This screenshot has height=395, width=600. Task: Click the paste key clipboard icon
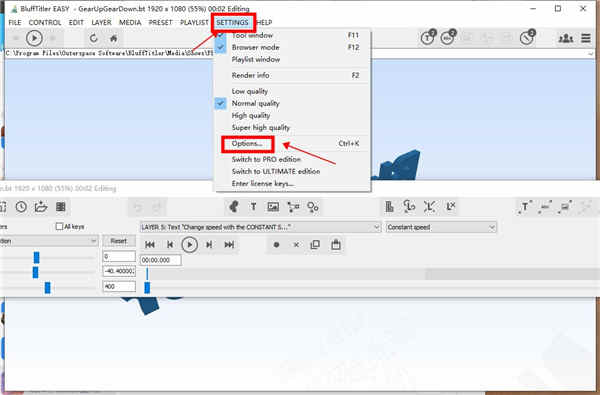(x=336, y=245)
